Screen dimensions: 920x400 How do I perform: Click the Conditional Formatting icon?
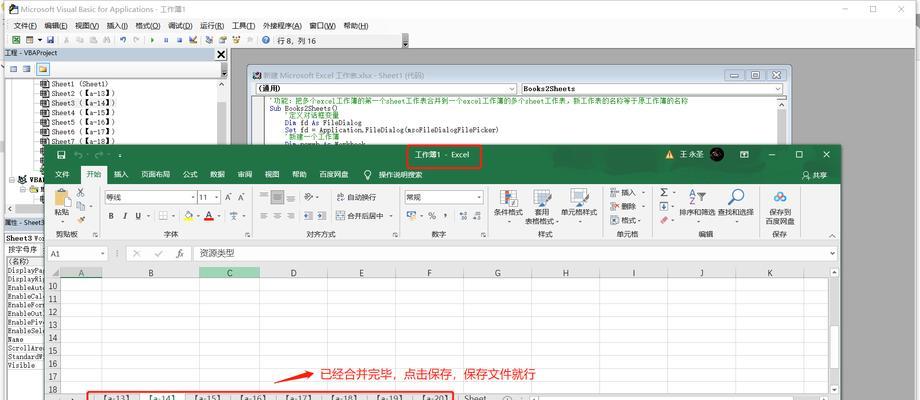tap(508, 198)
